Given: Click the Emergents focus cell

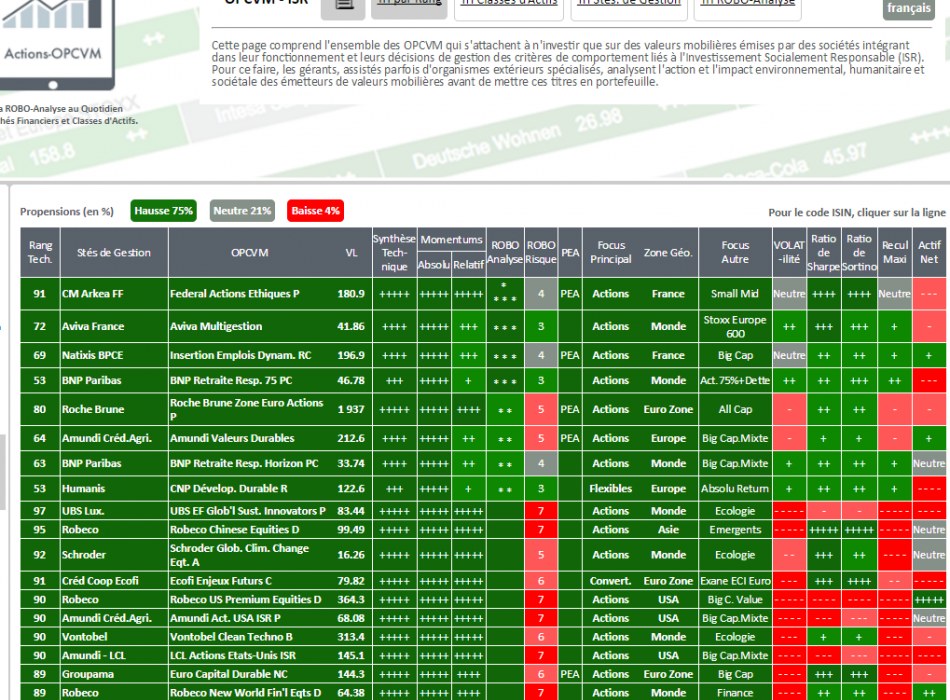Looking at the screenshot, I should 735,530.
